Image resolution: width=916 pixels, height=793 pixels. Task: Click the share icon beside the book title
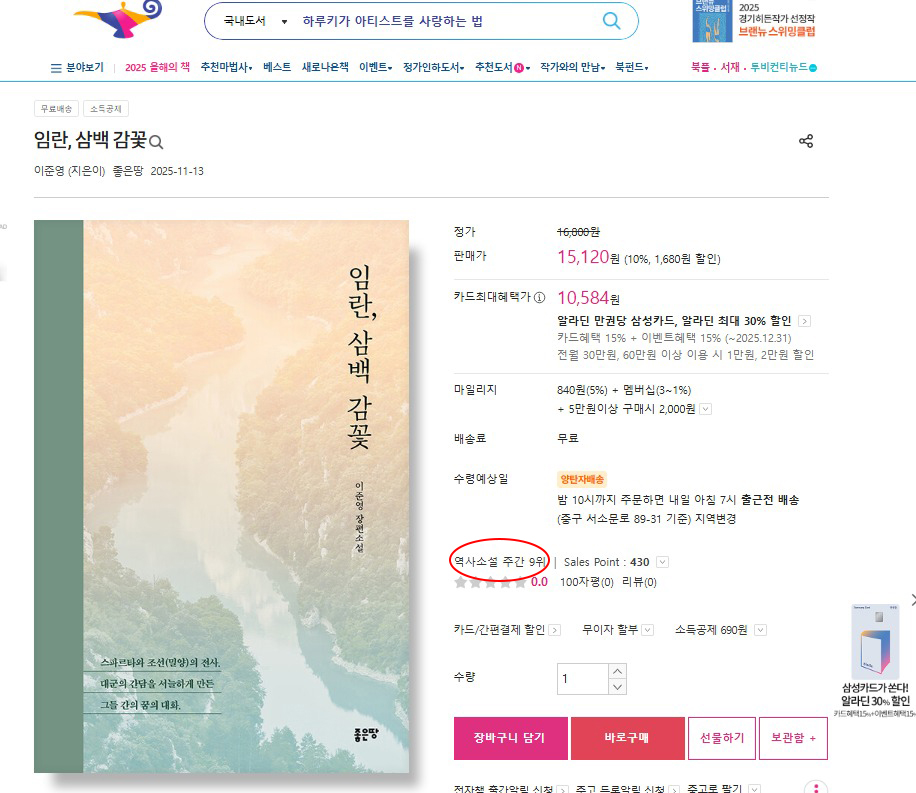(x=806, y=141)
